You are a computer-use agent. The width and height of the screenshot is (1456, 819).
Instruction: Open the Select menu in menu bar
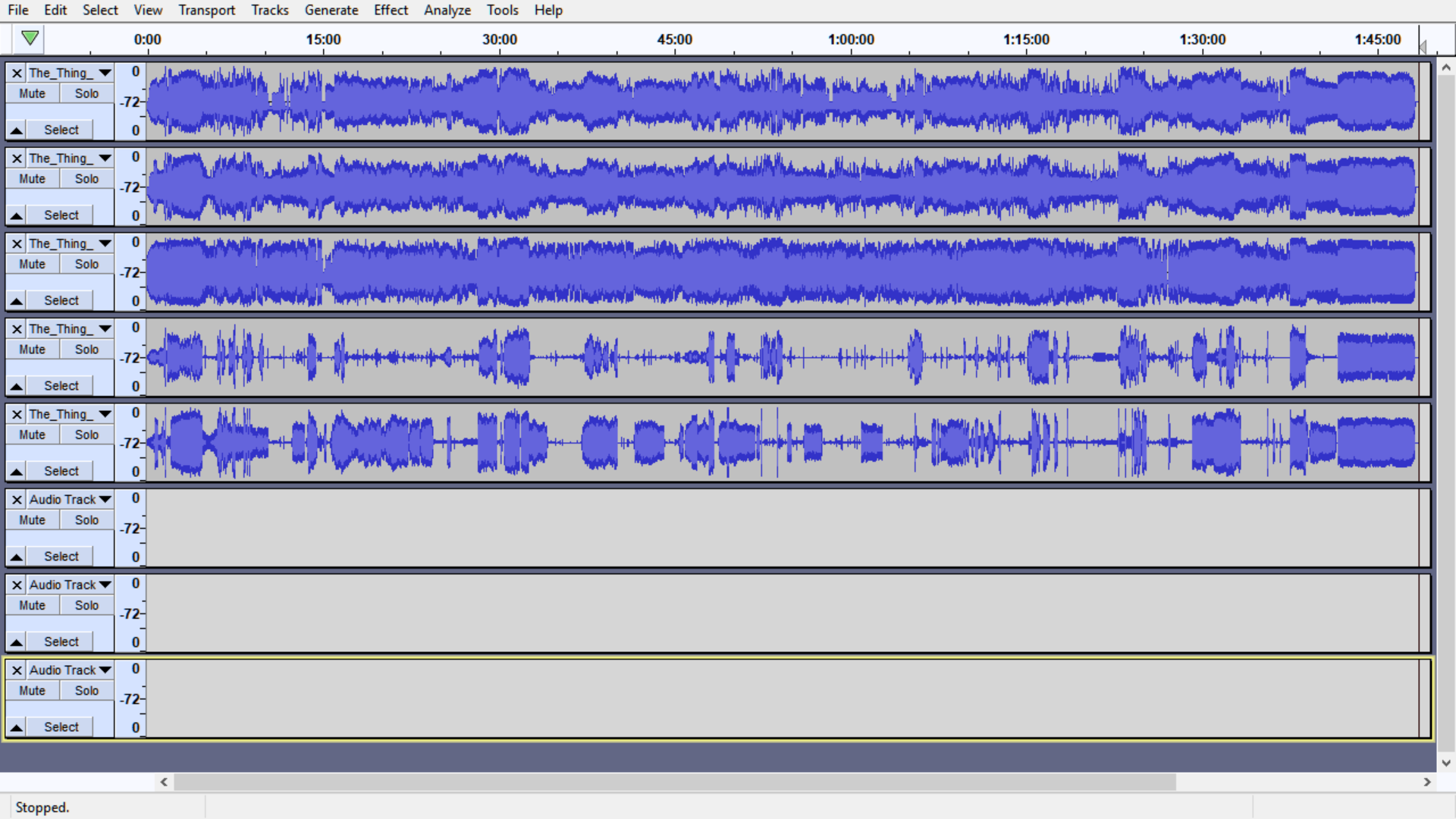100,10
